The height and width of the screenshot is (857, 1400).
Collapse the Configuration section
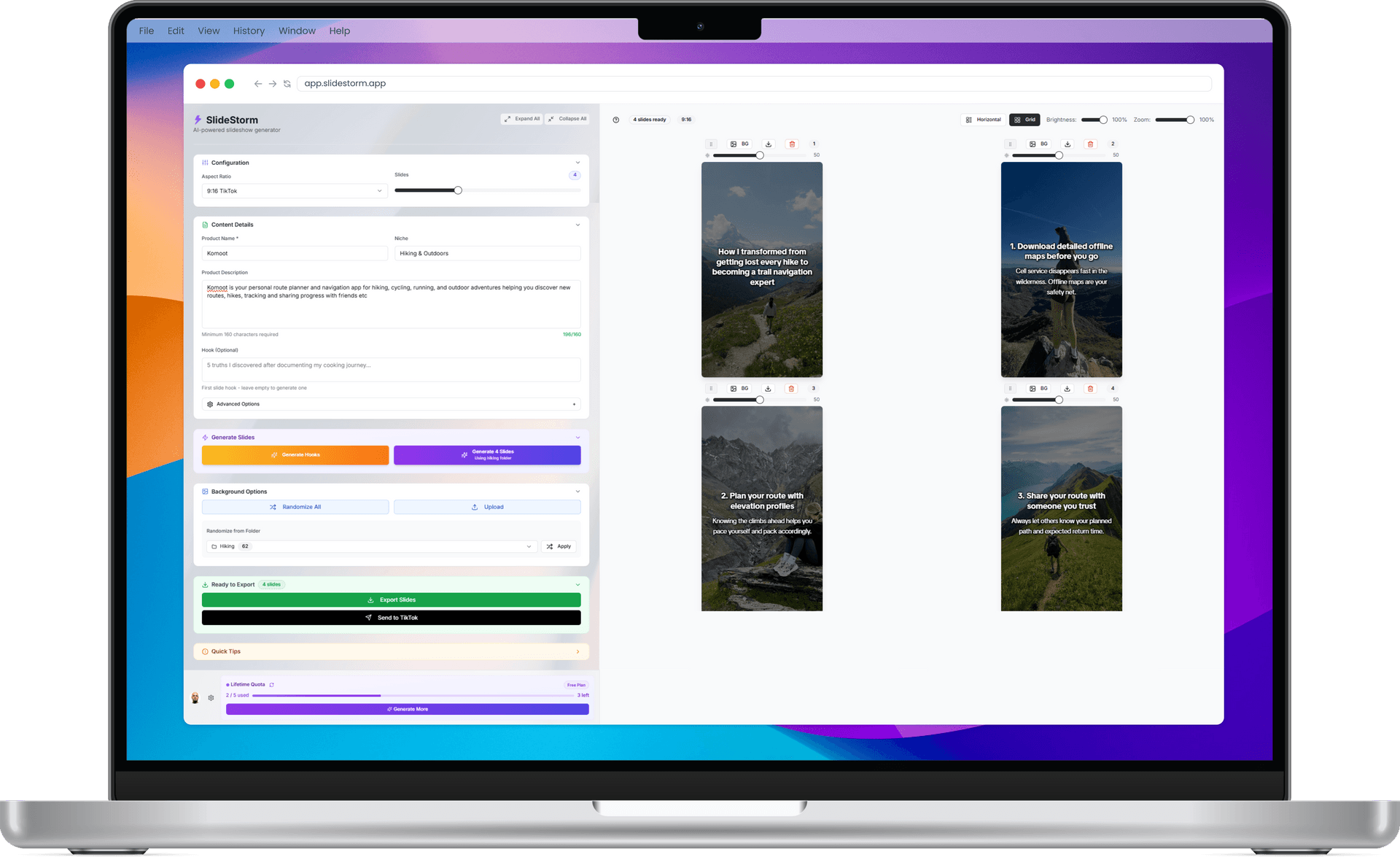click(x=578, y=163)
